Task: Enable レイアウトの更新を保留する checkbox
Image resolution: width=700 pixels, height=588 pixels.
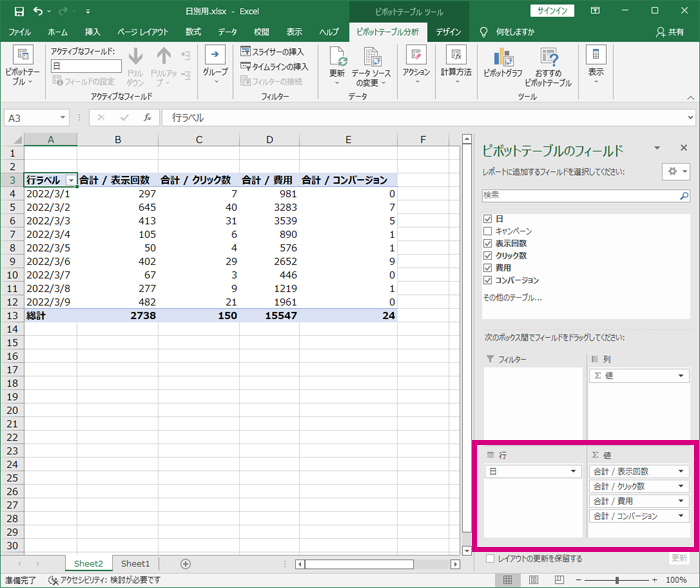Action: pyautogui.click(x=490, y=559)
